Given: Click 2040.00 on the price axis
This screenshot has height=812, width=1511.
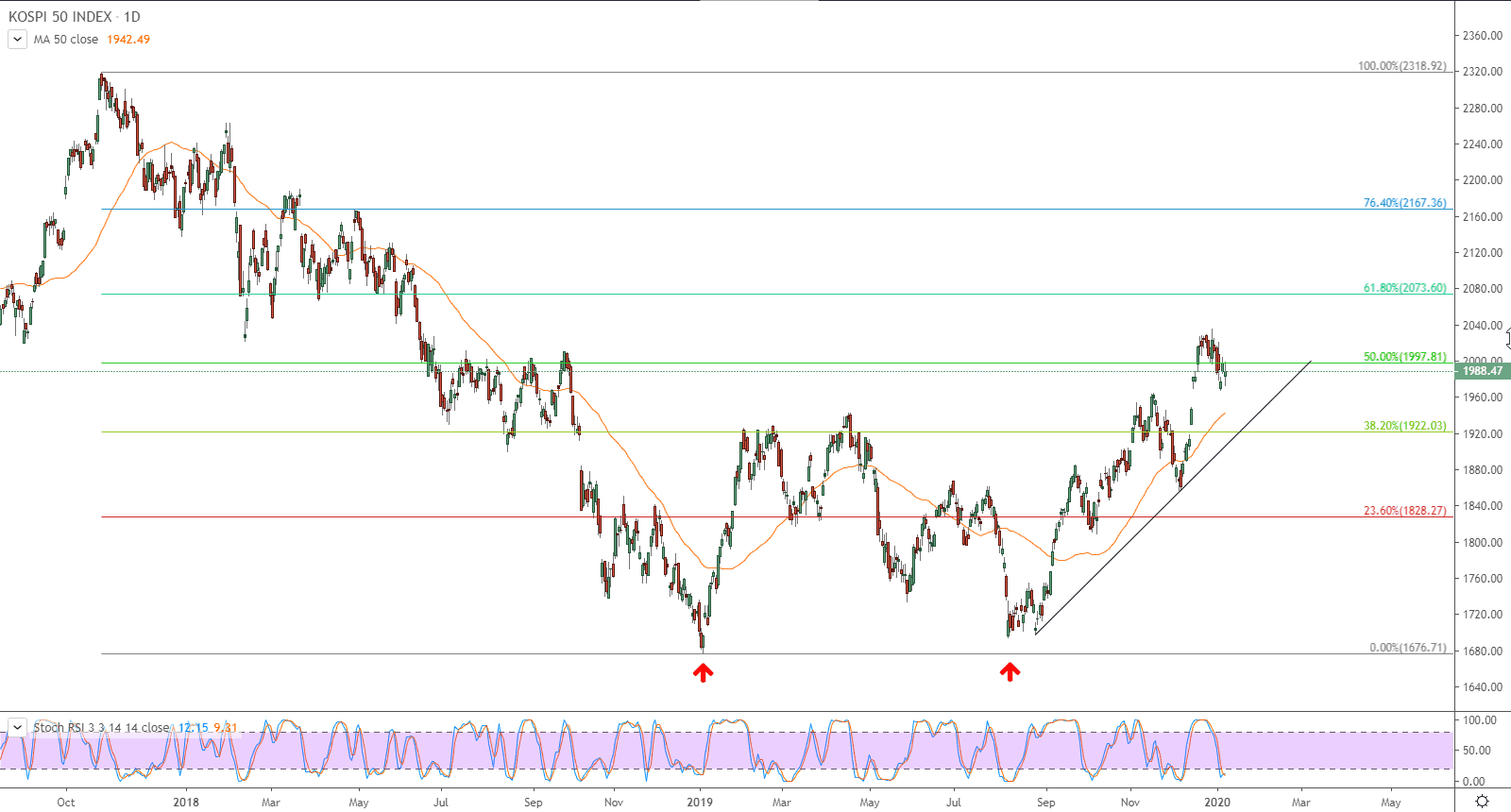Looking at the screenshot, I should click(1483, 326).
